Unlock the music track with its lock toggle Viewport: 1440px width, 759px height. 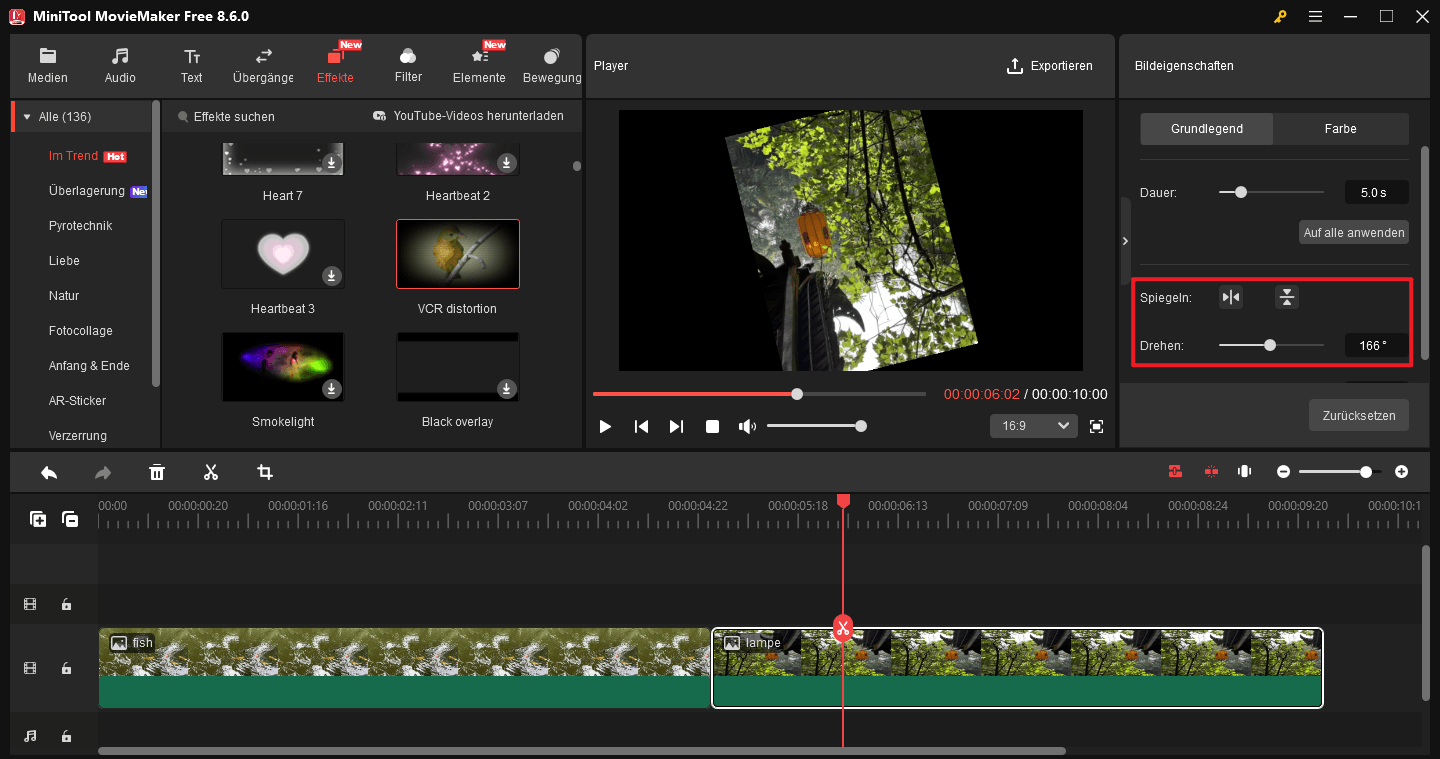pyautogui.click(x=66, y=735)
